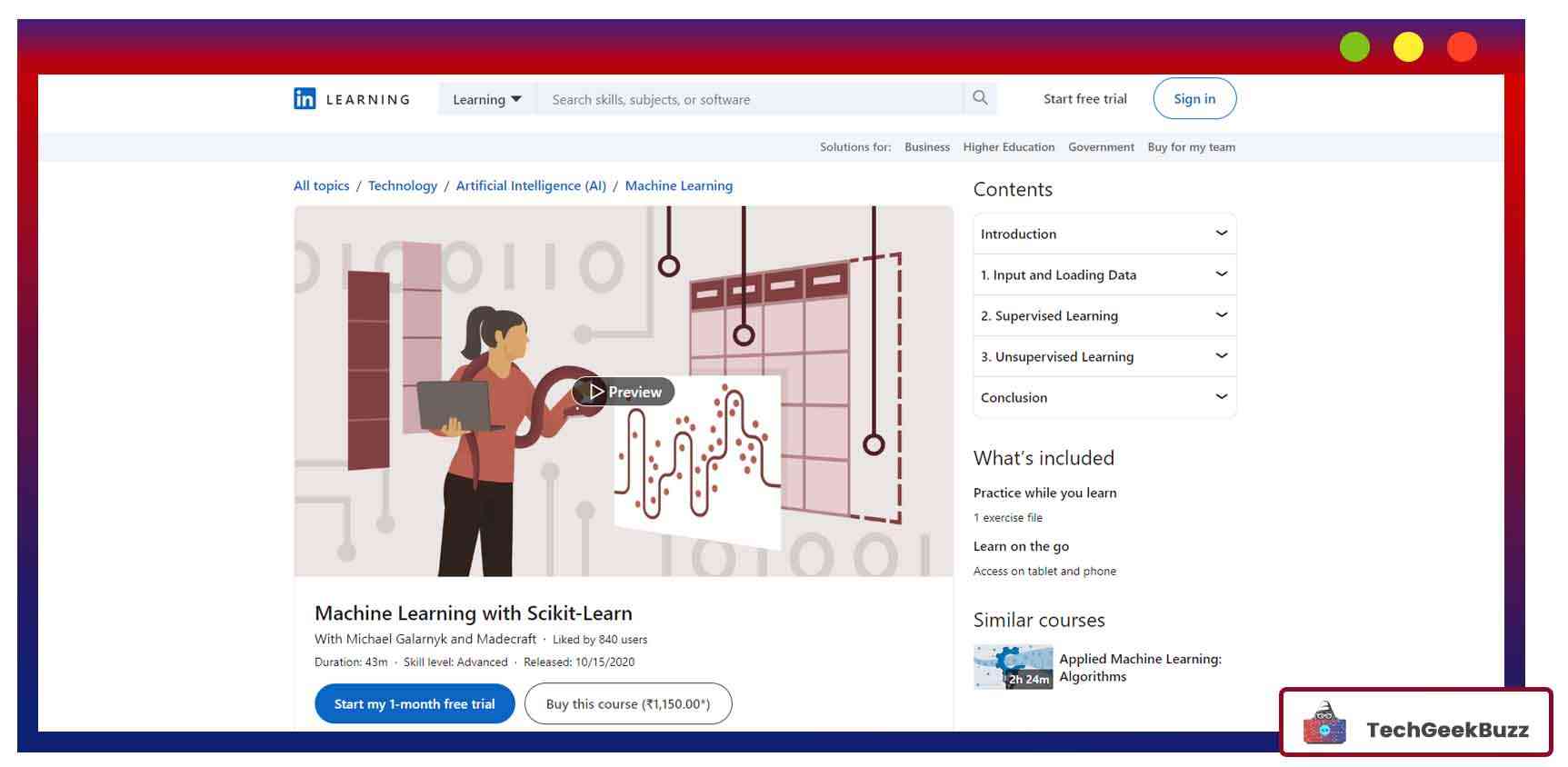The image size is (1568, 767).
Task: Start my 1-month free trial
Action: (414, 703)
